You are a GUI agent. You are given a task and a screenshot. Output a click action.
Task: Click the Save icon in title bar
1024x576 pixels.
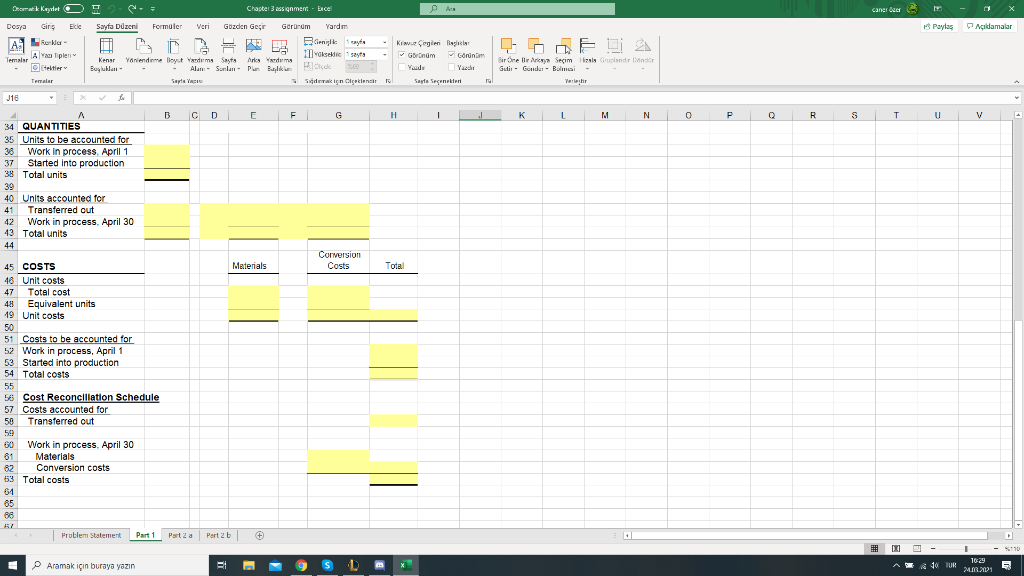point(96,8)
